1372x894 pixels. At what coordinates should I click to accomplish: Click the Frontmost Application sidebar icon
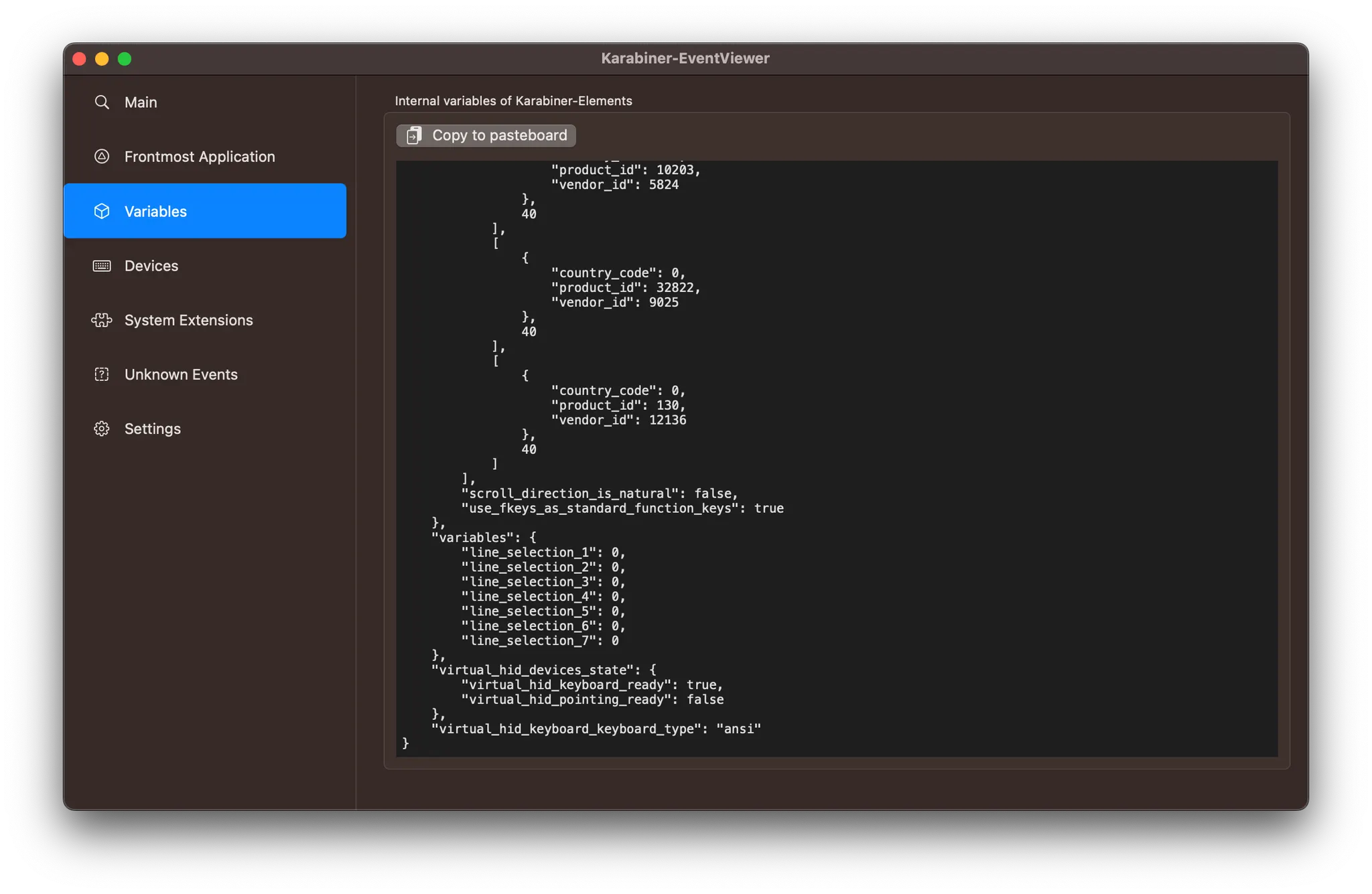102,157
